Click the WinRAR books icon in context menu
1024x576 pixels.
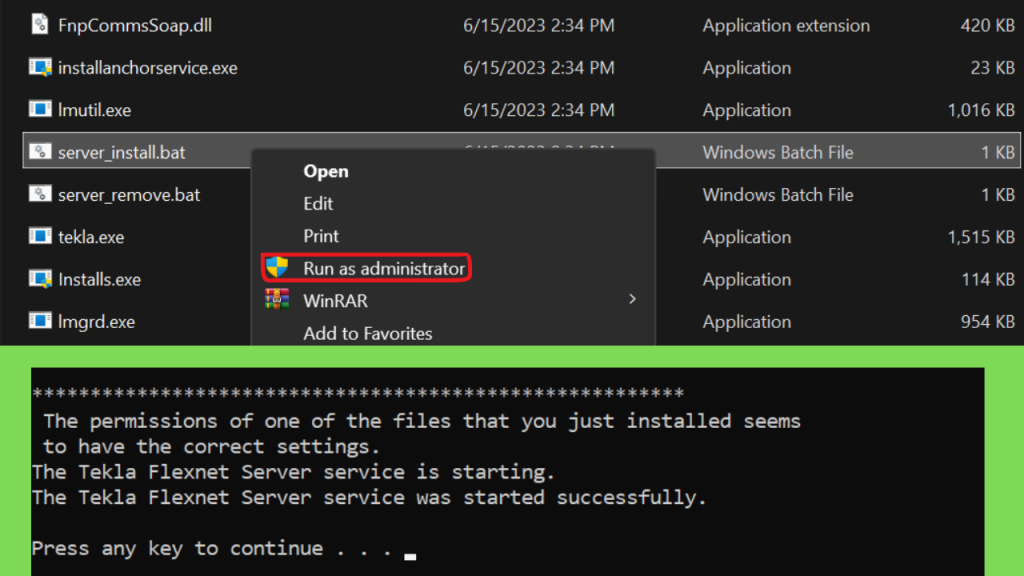(277, 300)
